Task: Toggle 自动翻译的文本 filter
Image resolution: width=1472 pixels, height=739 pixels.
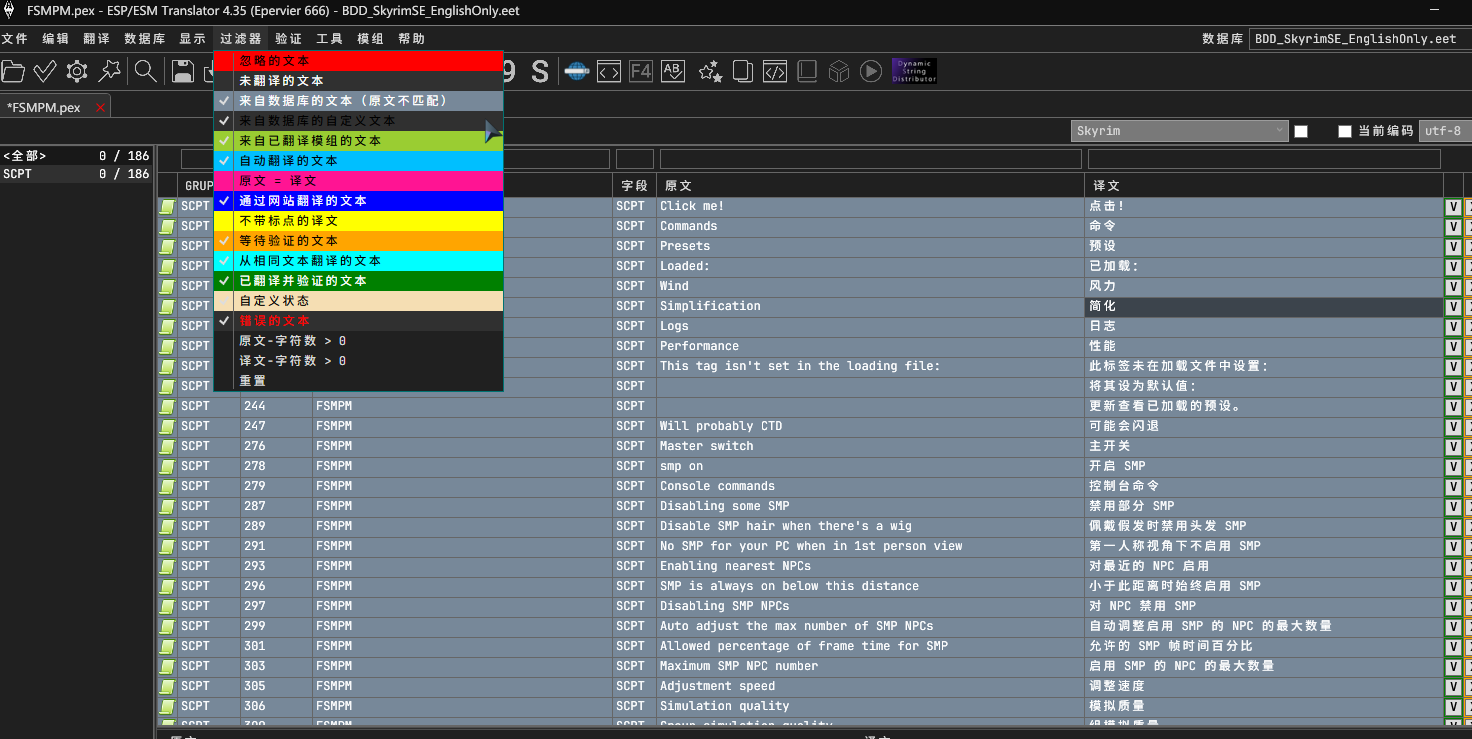Action: click(358, 161)
